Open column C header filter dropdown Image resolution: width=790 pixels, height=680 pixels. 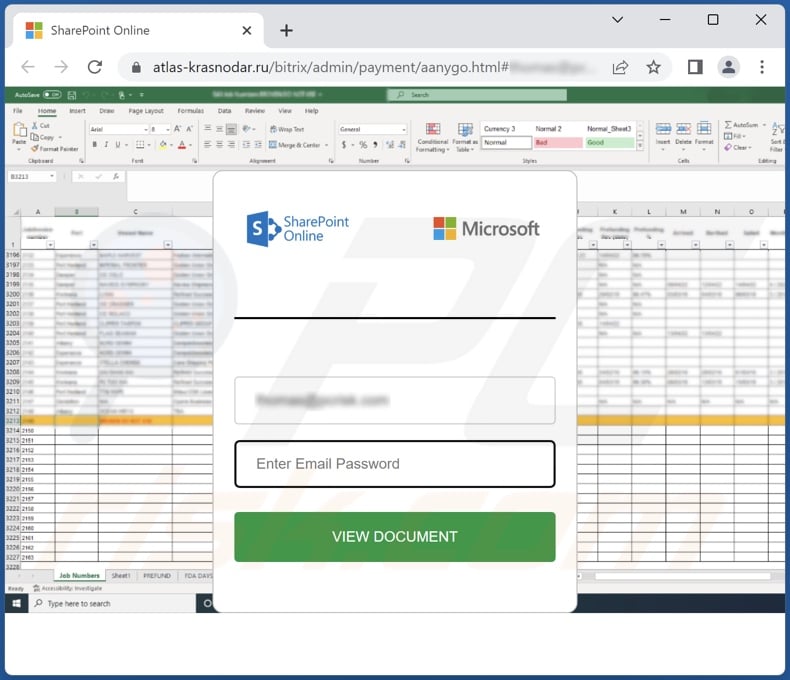[168, 245]
